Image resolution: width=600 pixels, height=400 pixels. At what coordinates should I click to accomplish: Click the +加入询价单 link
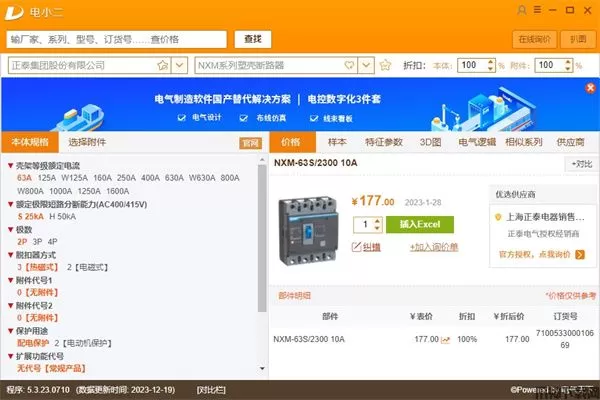point(434,248)
